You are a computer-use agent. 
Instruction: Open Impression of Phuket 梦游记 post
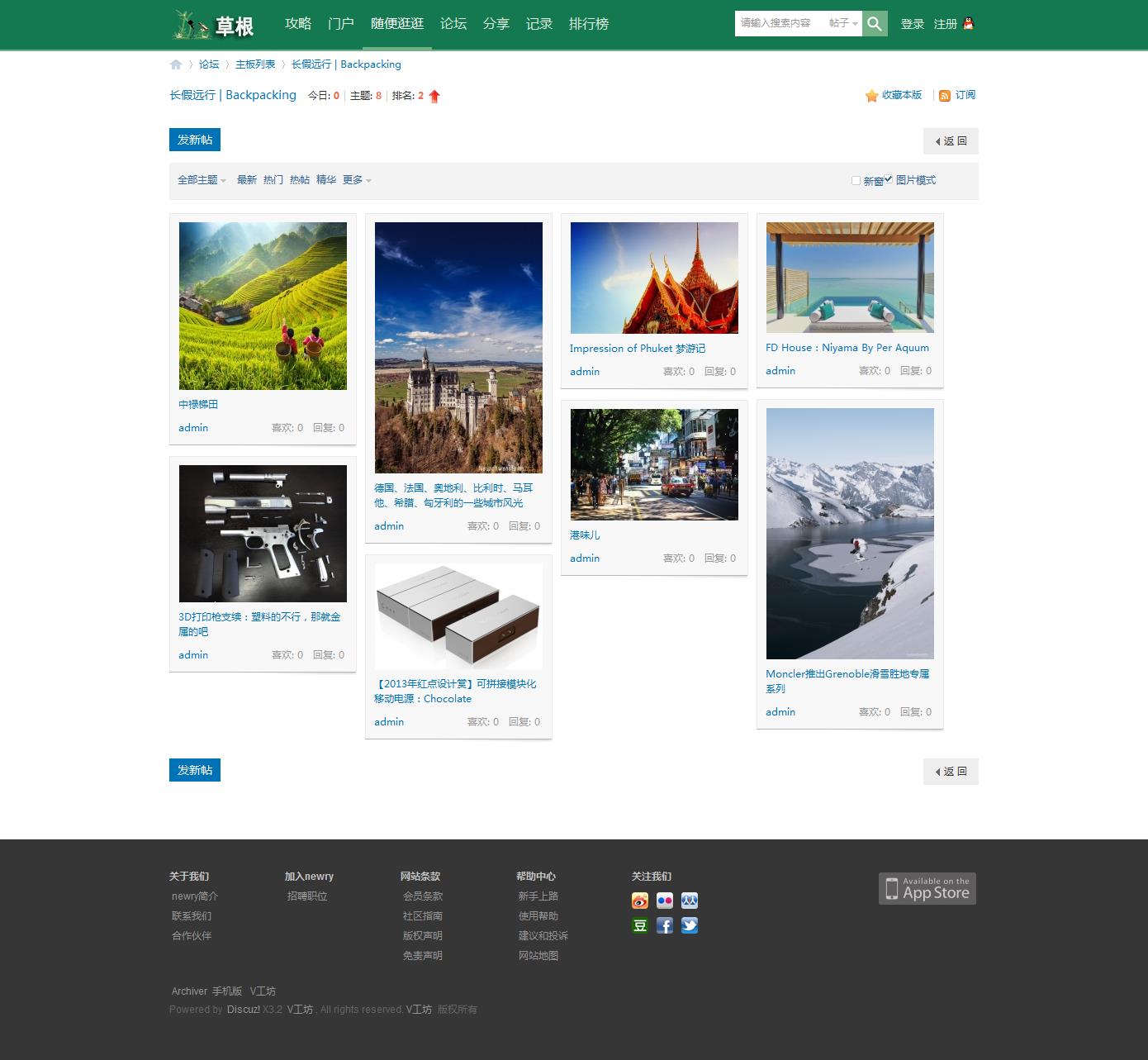tap(638, 349)
